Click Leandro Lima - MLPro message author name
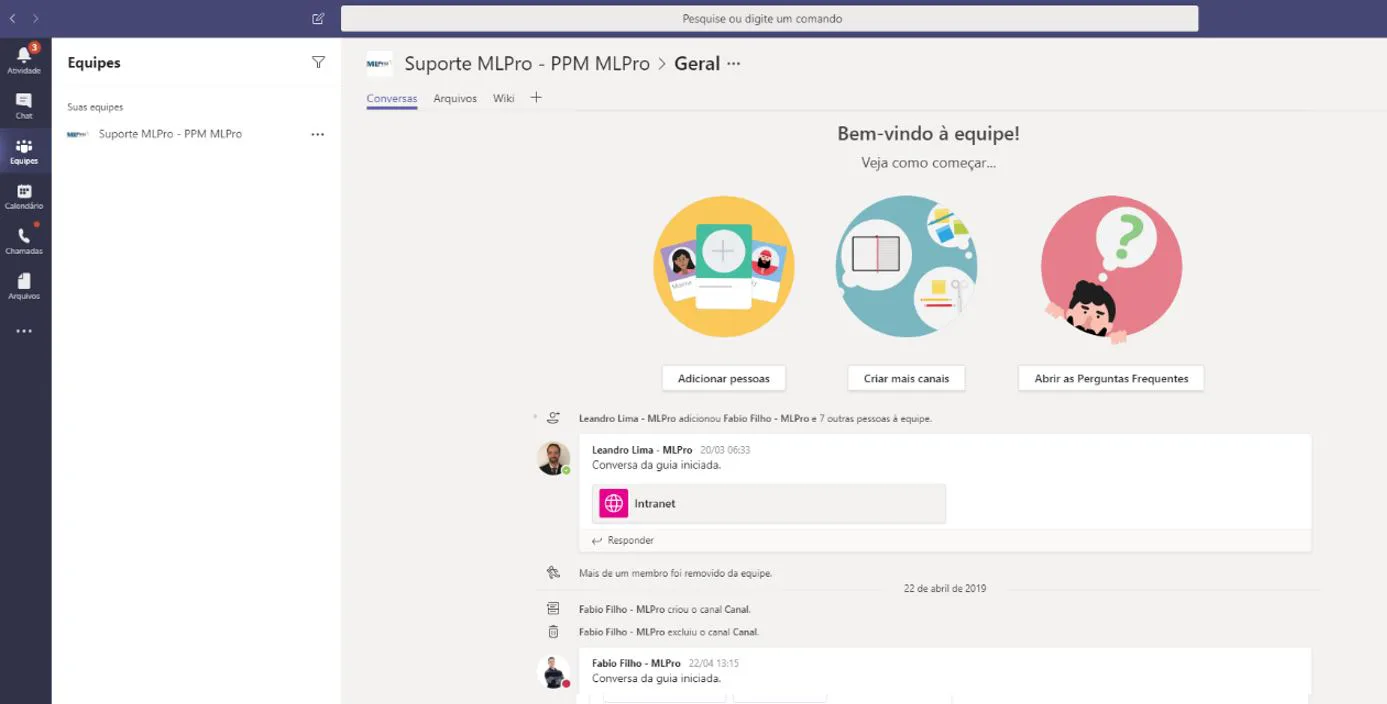The image size is (1387, 704). 642,450
